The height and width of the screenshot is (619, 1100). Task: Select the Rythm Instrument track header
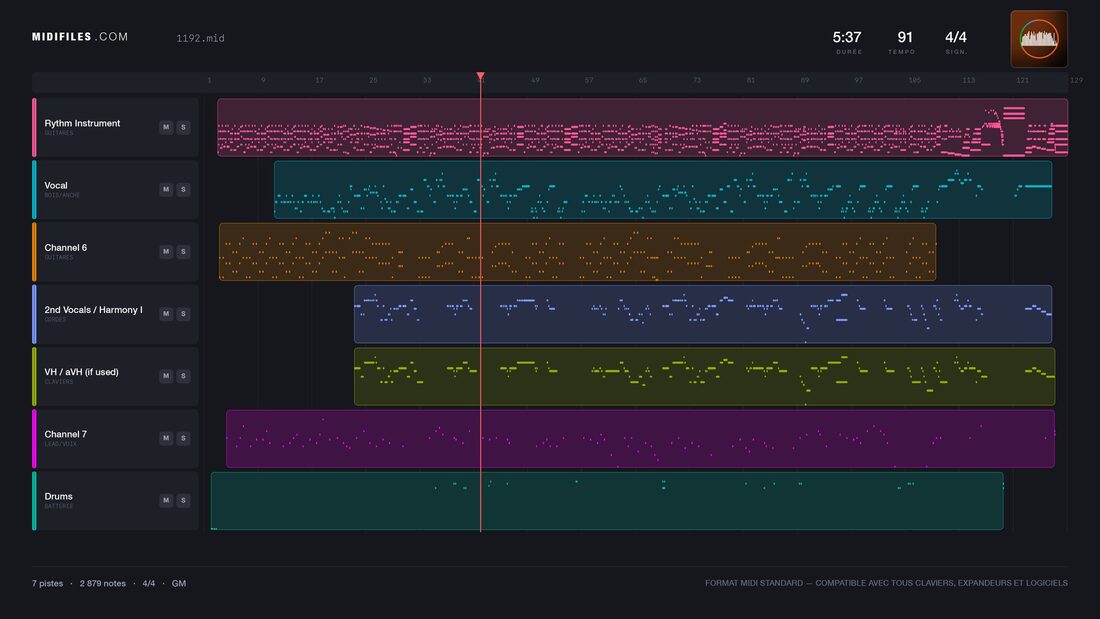[115, 127]
